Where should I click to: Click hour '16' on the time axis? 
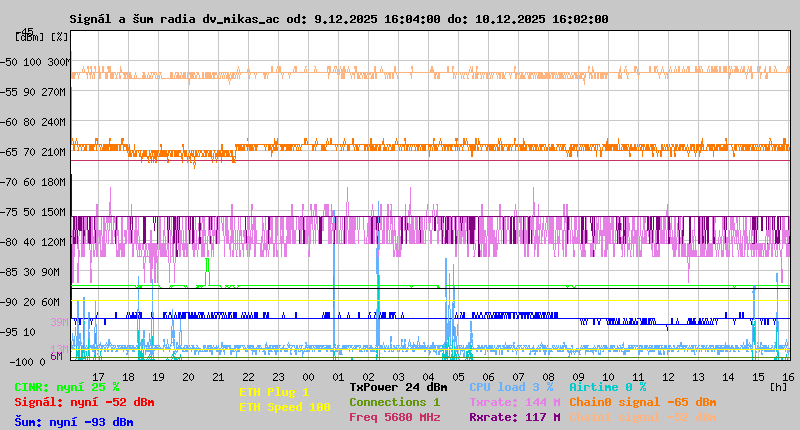tap(789, 377)
